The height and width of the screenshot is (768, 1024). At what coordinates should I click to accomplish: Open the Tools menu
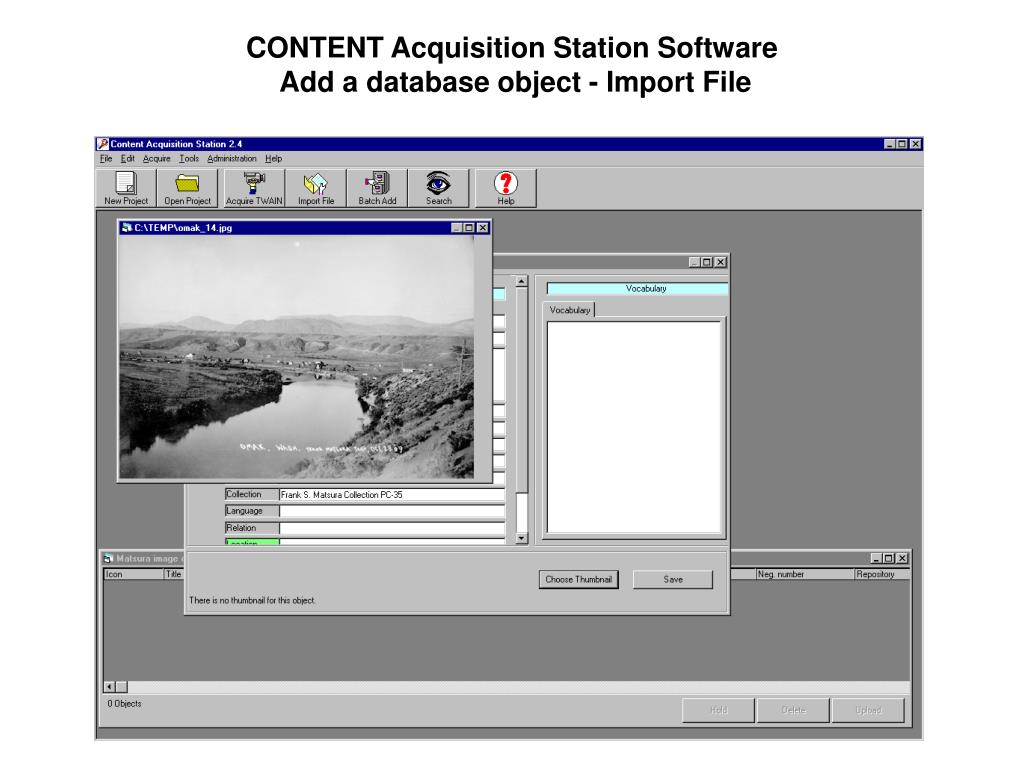189,159
